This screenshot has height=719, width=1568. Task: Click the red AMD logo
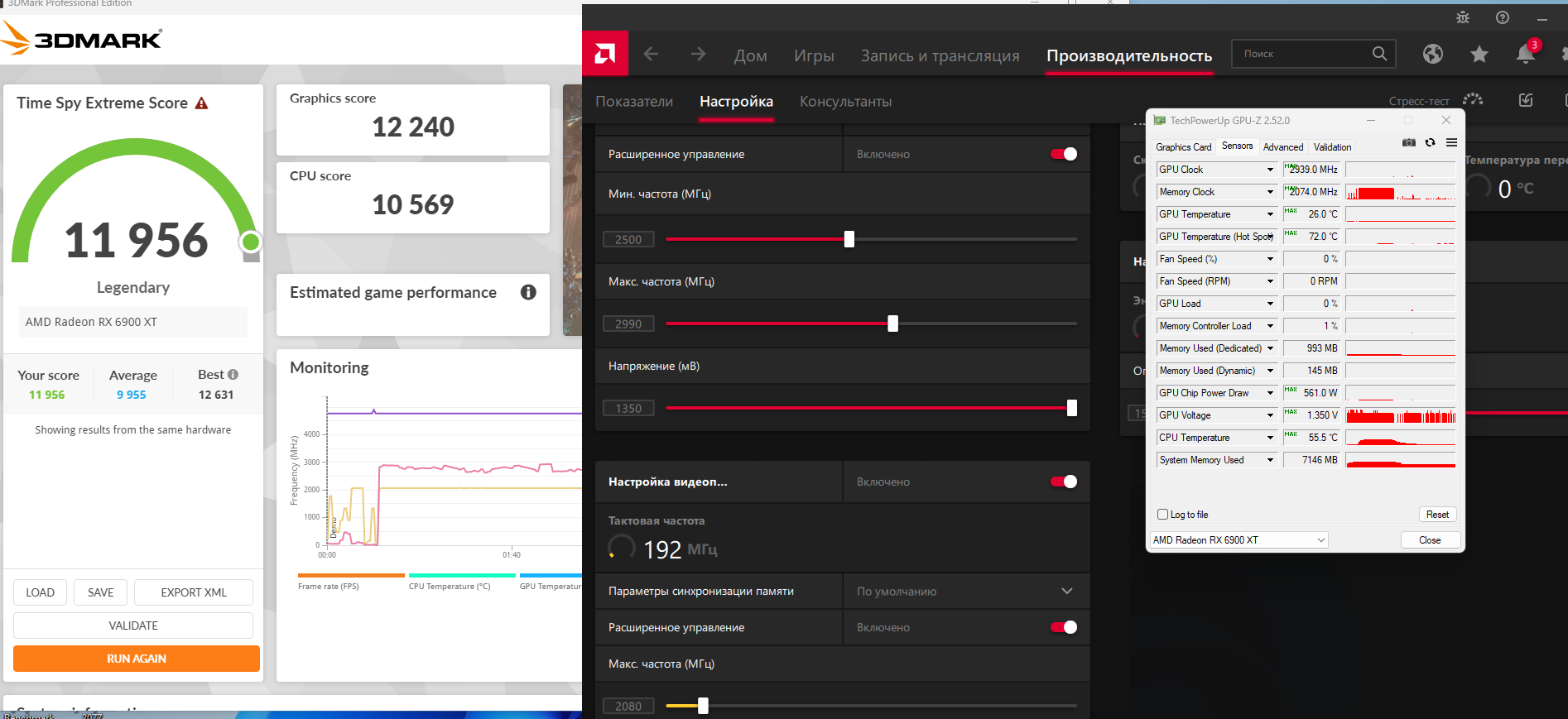[605, 54]
